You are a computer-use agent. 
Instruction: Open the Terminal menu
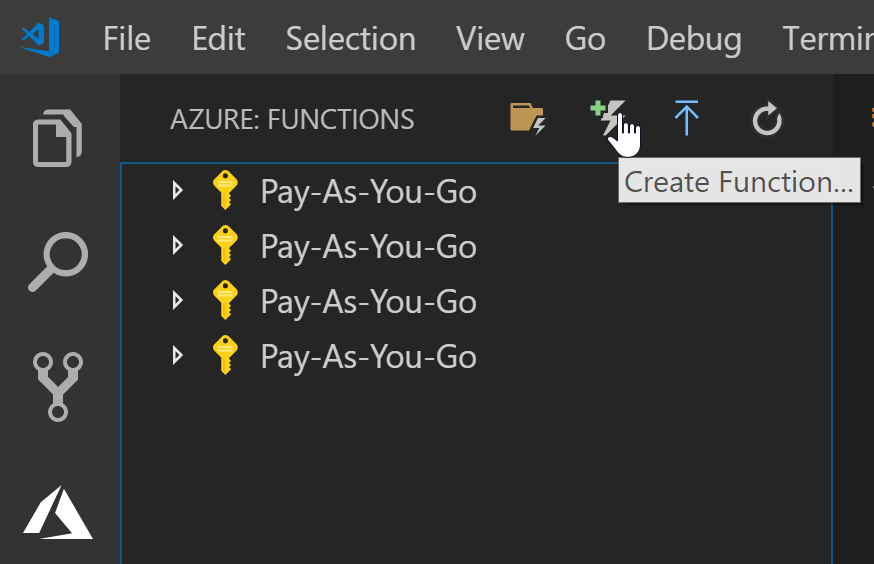click(x=828, y=39)
